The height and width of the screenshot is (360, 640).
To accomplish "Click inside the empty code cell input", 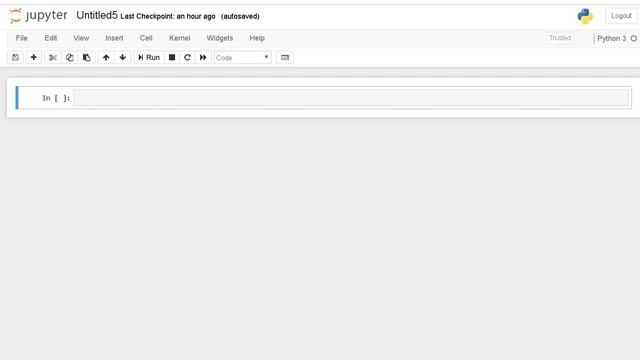I will [351, 98].
